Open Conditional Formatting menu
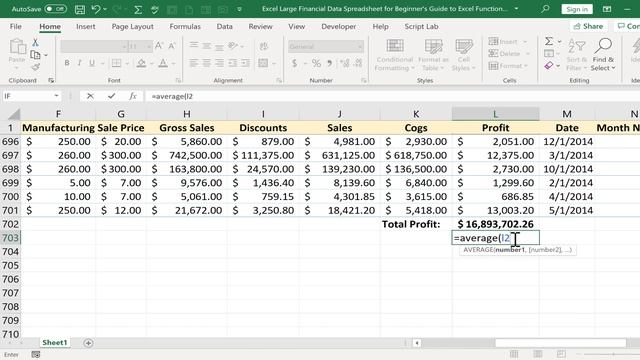640x360 pixels. pos(395,55)
